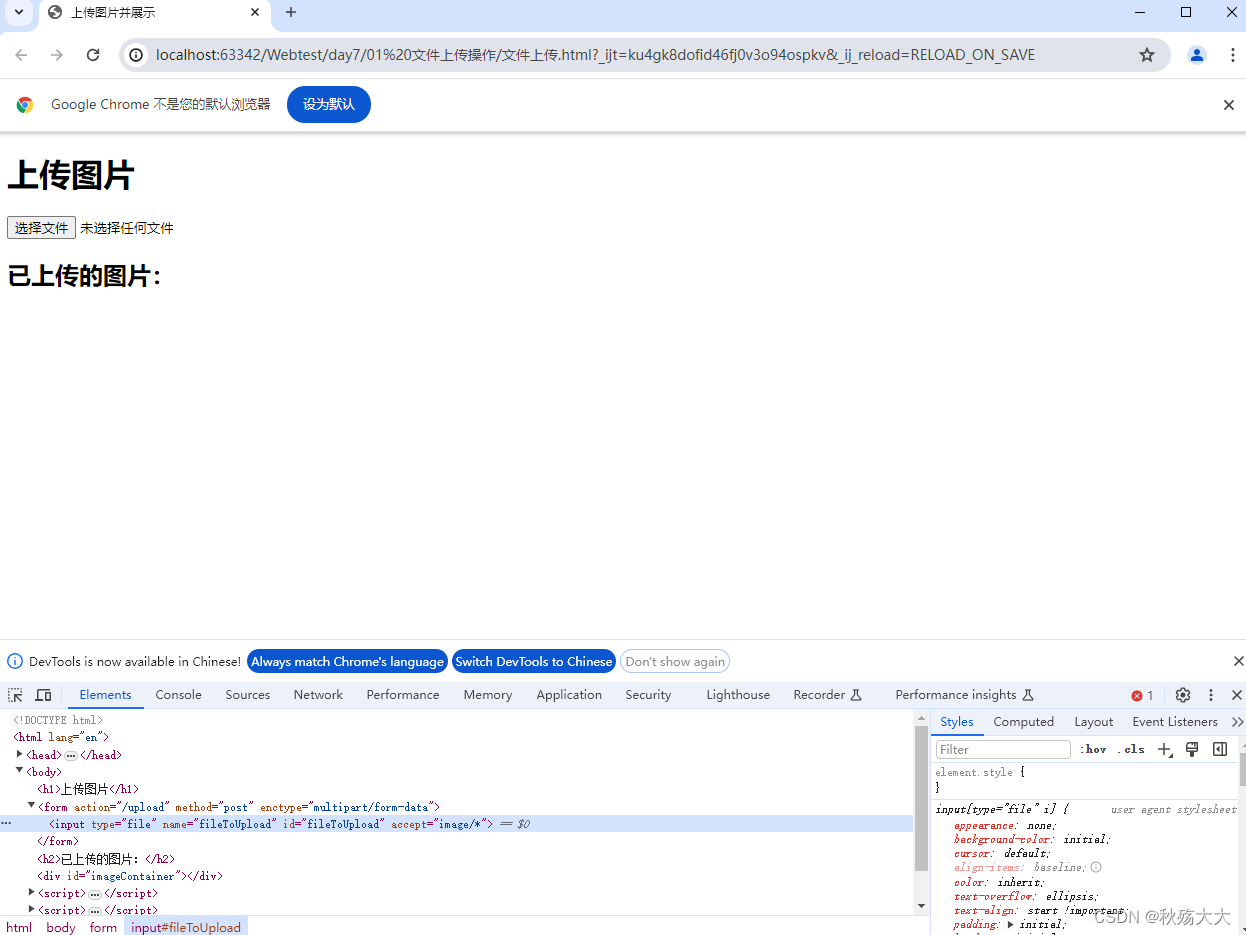Collapse the form element node
Image resolution: width=1246 pixels, height=935 pixels.
pos(31,806)
